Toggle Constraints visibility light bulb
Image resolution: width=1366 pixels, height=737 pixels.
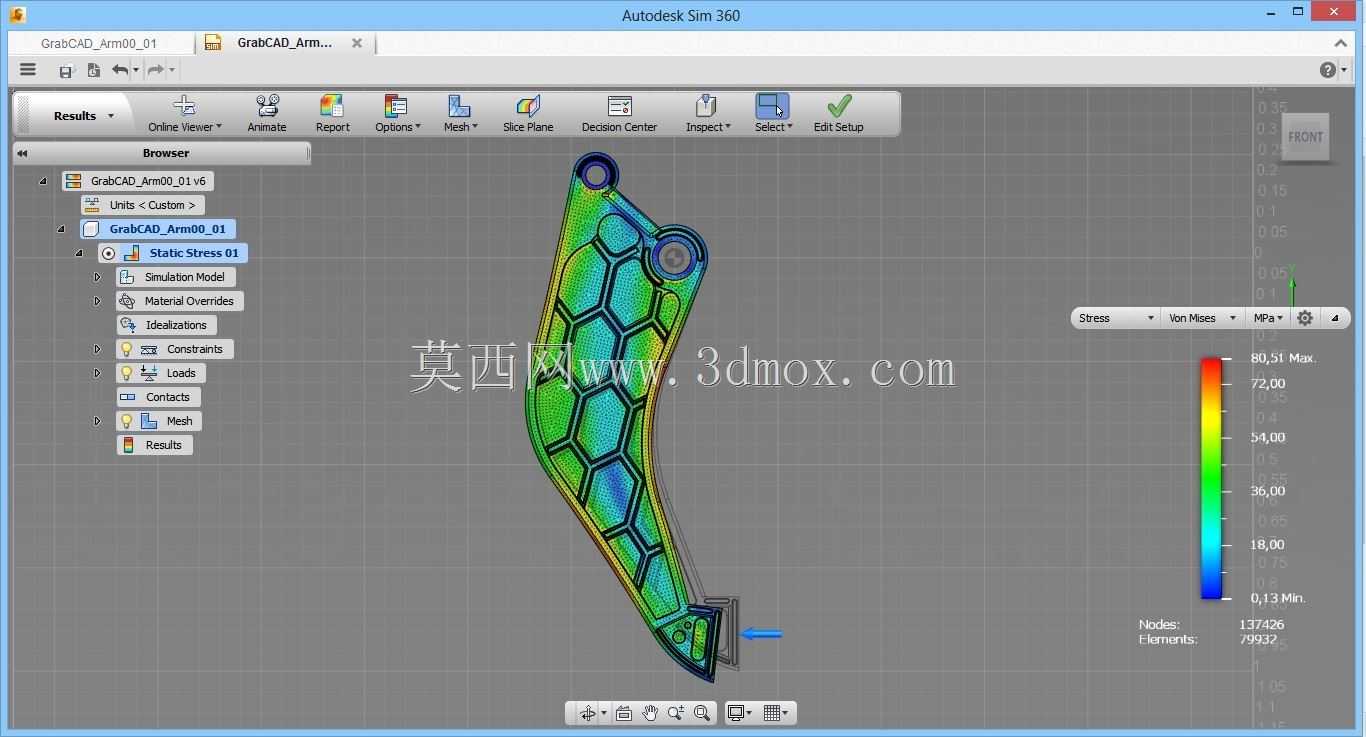click(x=126, y=349)
